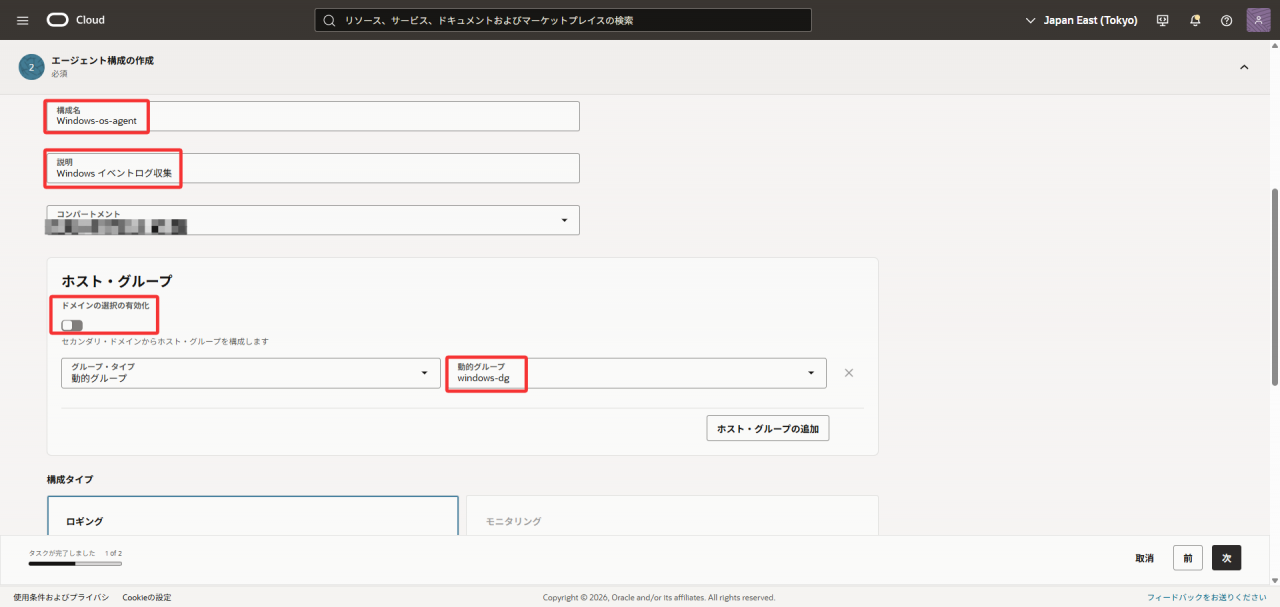Image resolution: width=1280 pixels, height=607 pixels.
Task: Click the ホスト・グループの追加 button
Action: [768, 429]
